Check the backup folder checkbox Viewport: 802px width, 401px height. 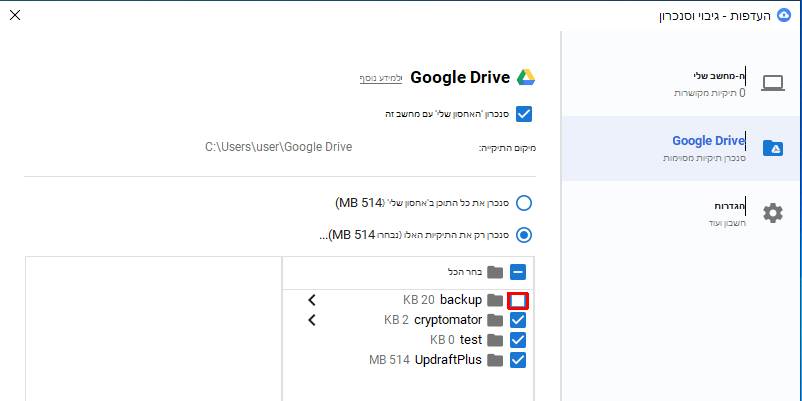518,301
